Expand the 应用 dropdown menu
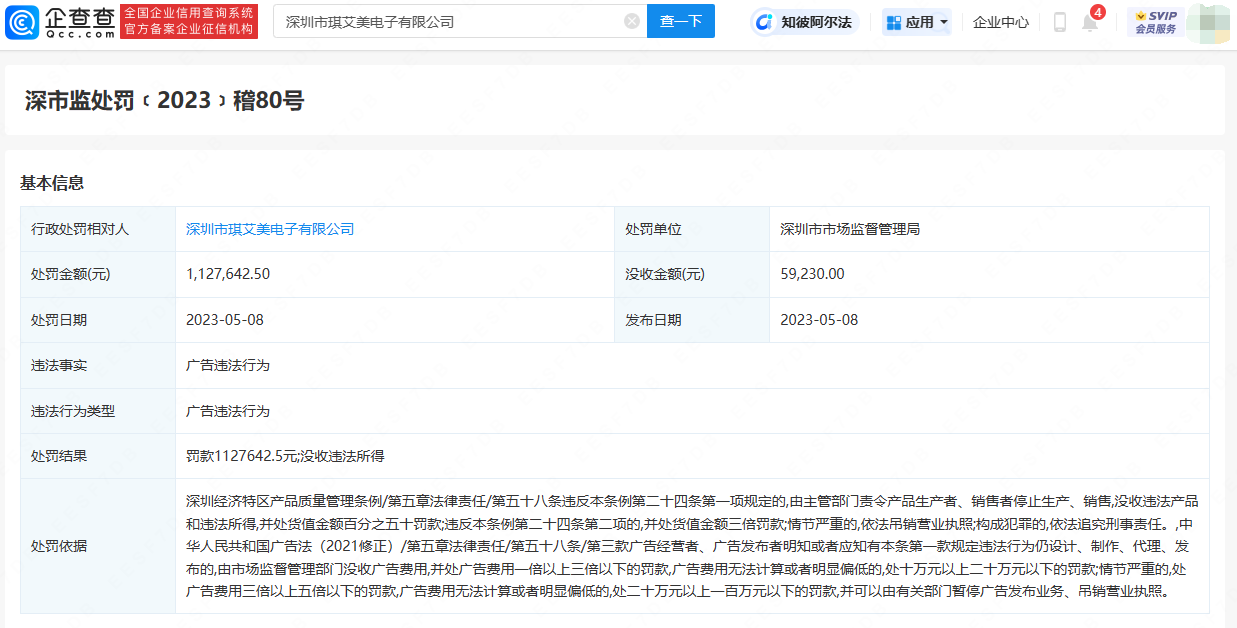 click(917, 22)
